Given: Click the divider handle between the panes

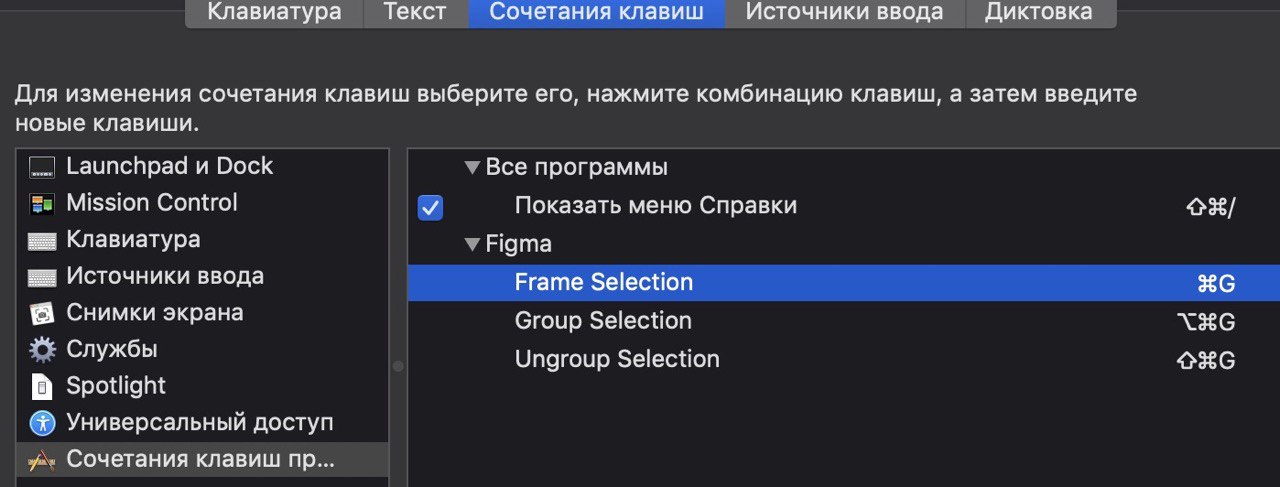Looking at the screenshot, I should (x=398, y=366).
